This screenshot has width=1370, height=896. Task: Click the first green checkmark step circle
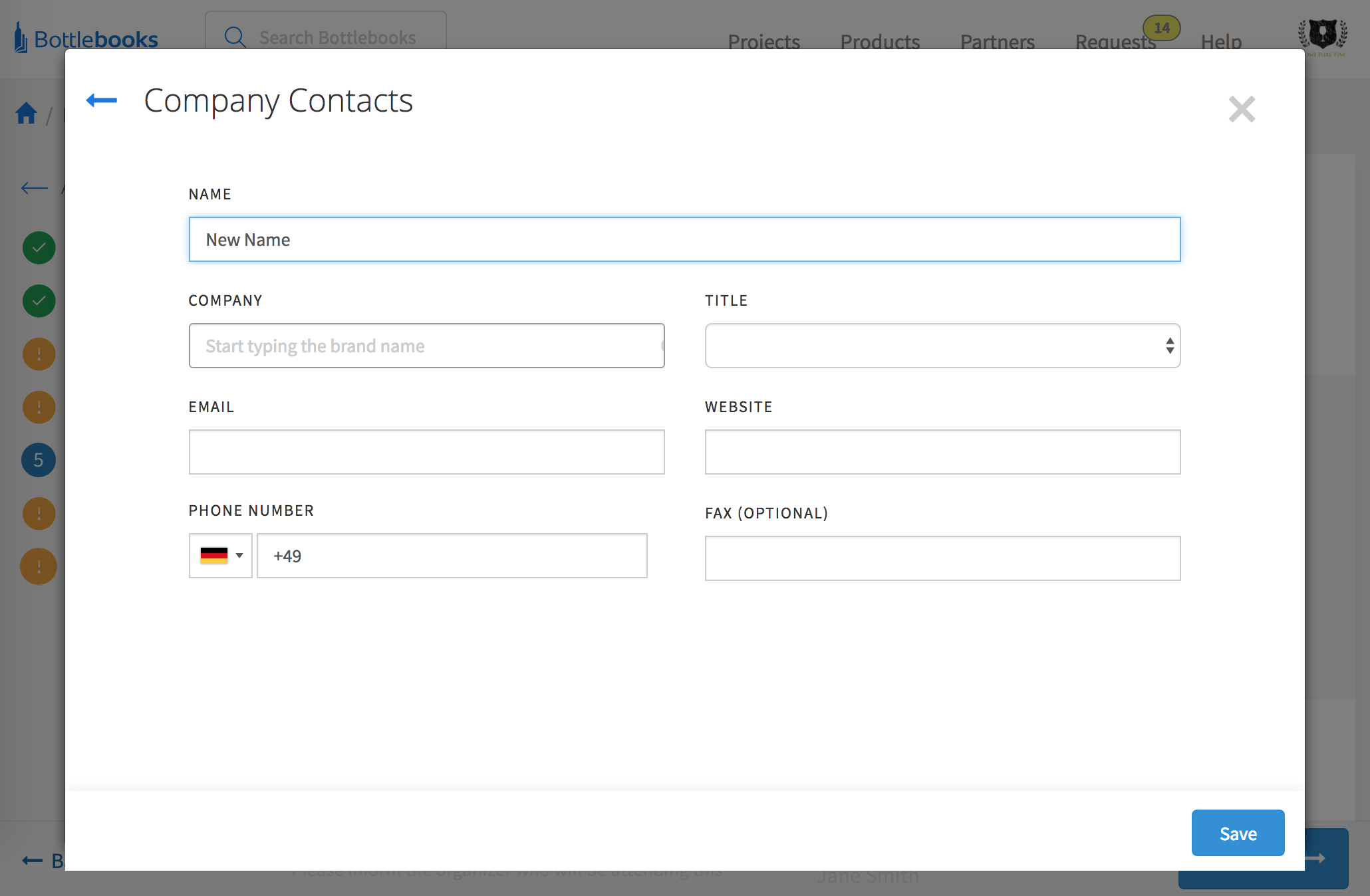point(39,248)
